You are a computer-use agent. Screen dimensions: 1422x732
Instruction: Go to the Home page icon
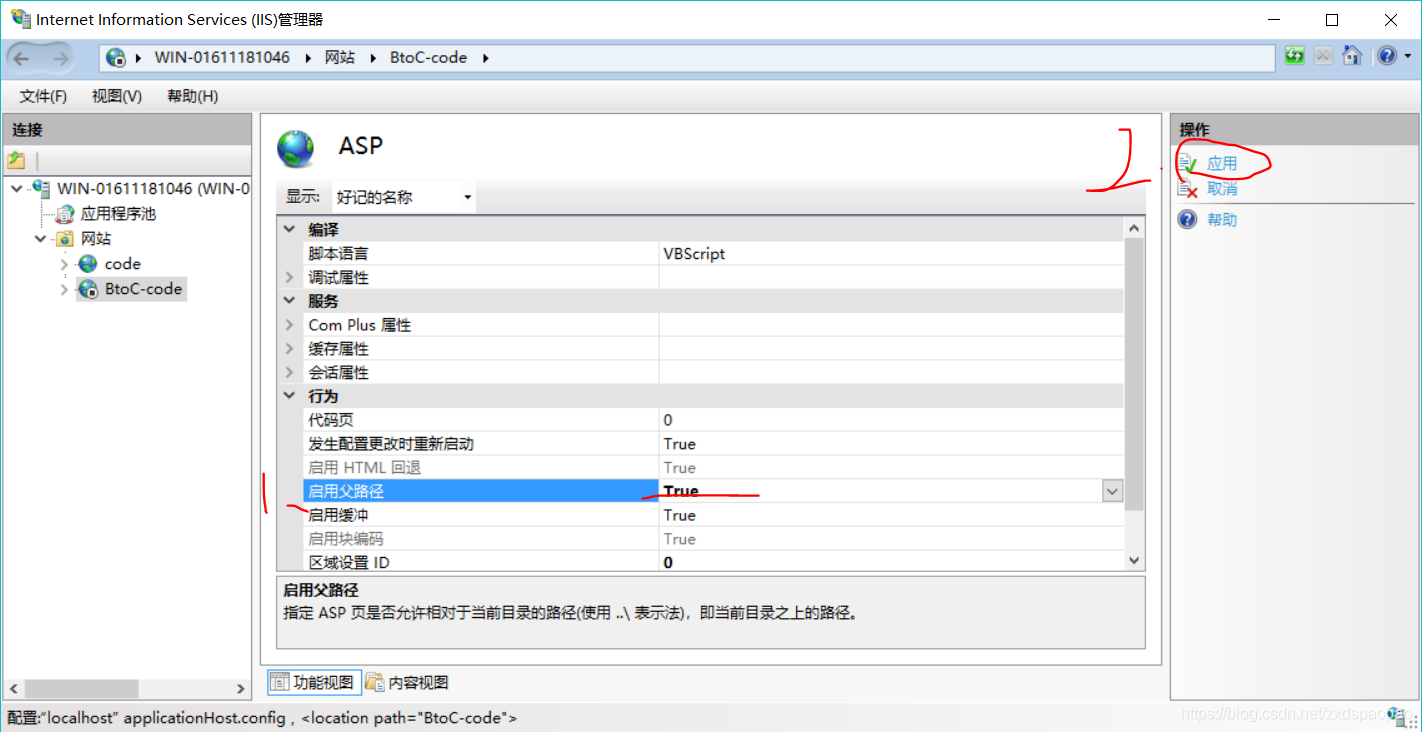coord(1352,56)
